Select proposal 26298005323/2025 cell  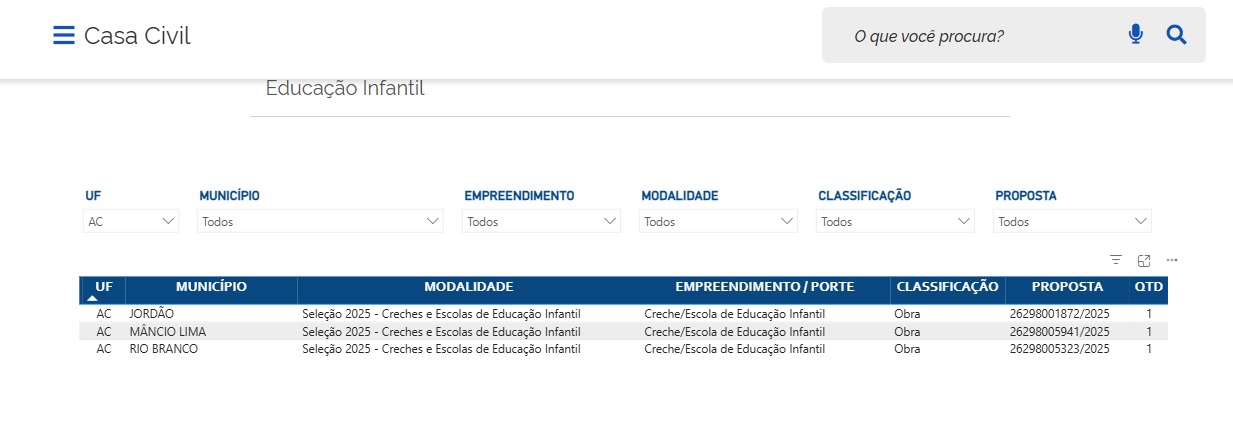point(1059,349)
